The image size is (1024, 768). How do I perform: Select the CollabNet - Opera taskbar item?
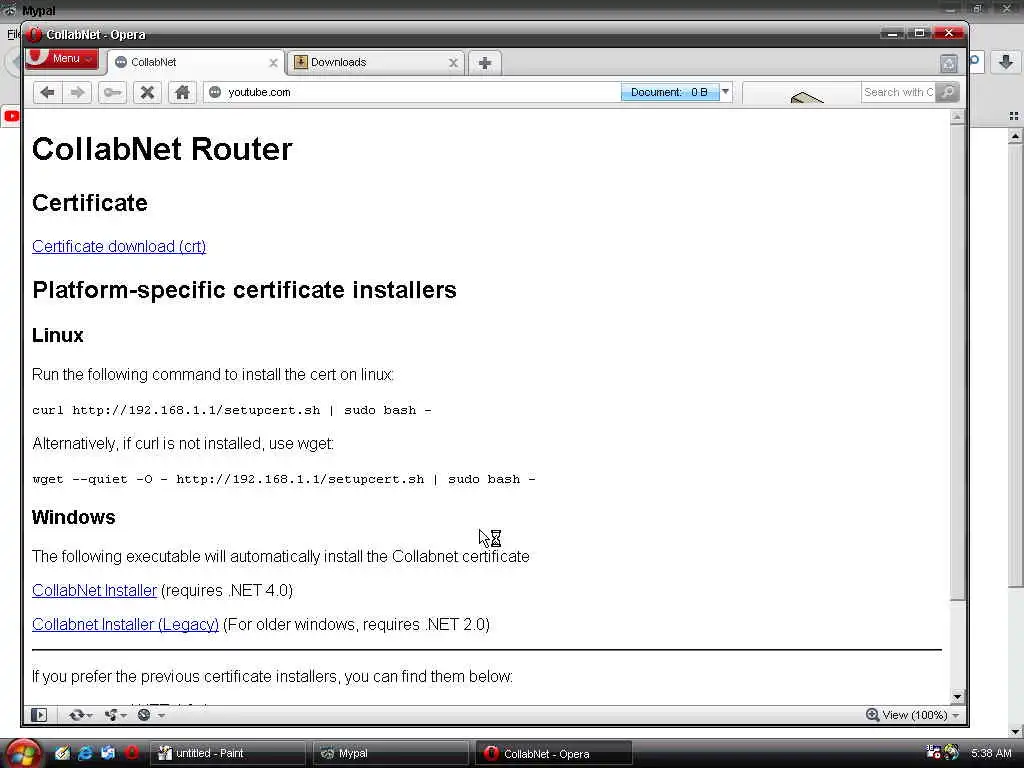coord(553,754)
